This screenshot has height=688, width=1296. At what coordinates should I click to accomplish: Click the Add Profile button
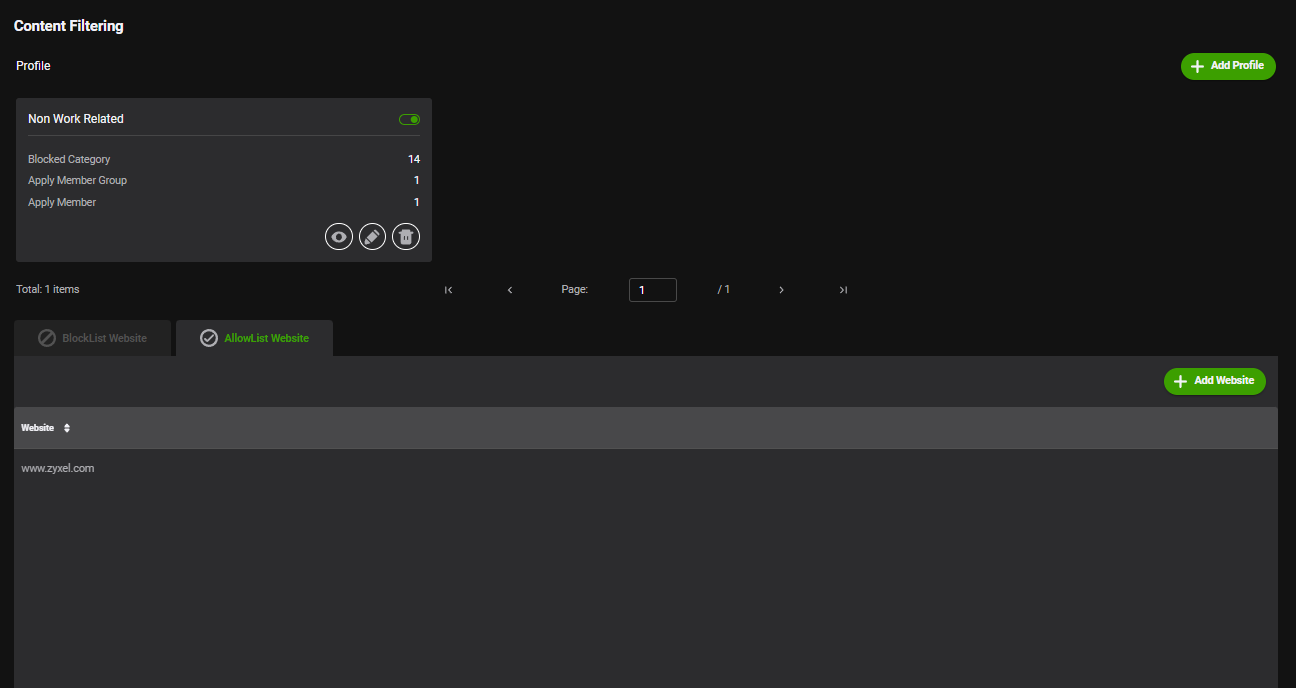click(x=1228, y=66)
